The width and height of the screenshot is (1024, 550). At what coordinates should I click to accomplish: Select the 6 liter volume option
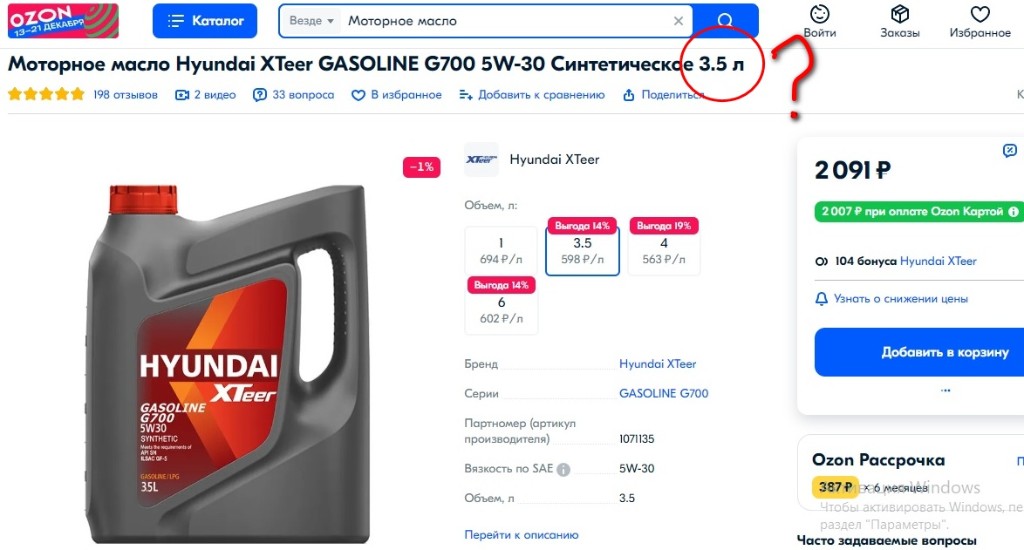pos(501,310)
